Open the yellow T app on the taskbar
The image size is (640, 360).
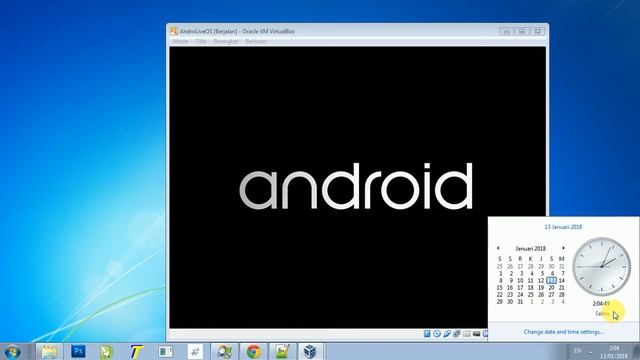136,351
